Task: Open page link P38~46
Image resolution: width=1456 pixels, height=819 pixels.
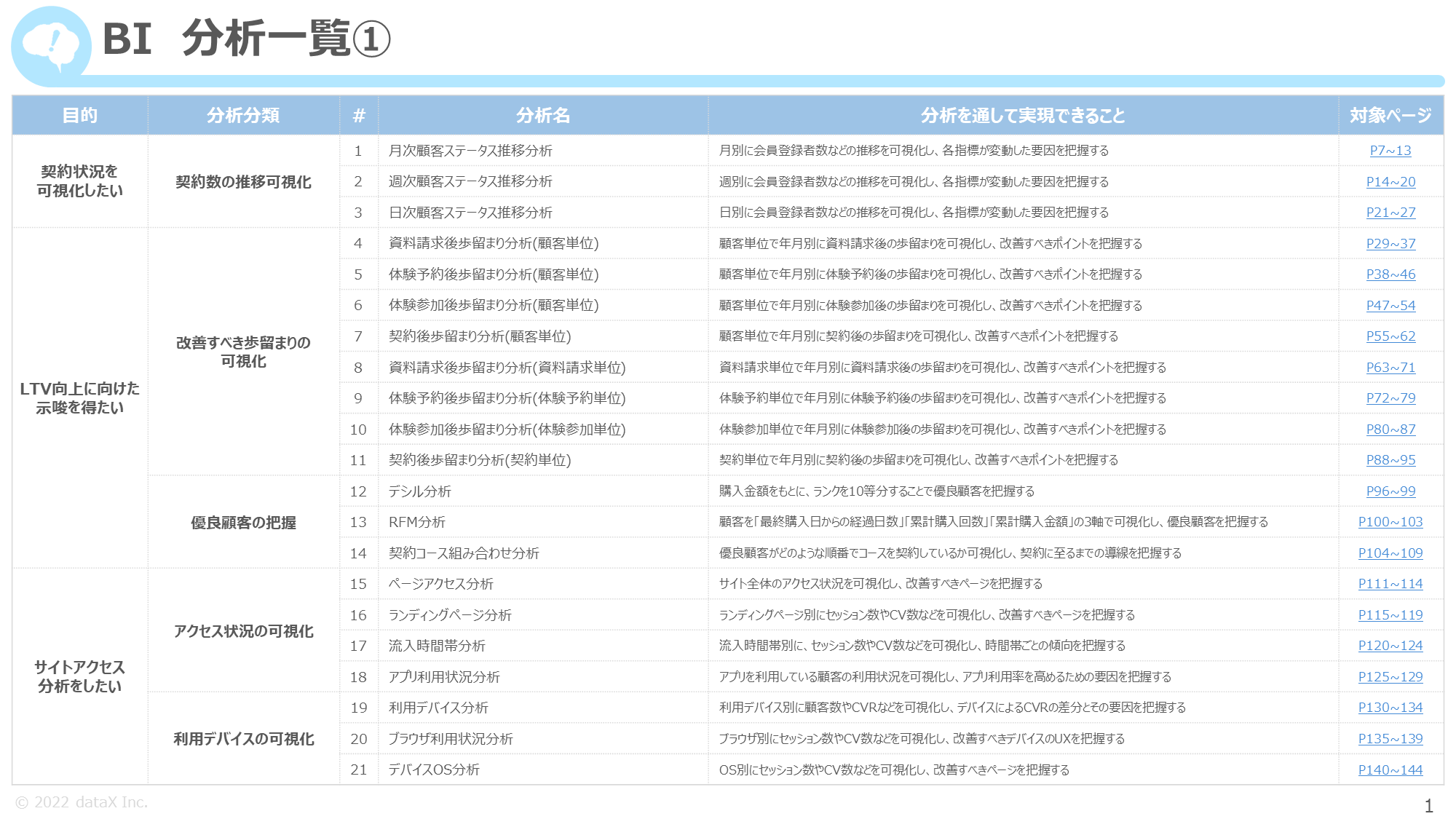Action: [x=1390, y=274]
